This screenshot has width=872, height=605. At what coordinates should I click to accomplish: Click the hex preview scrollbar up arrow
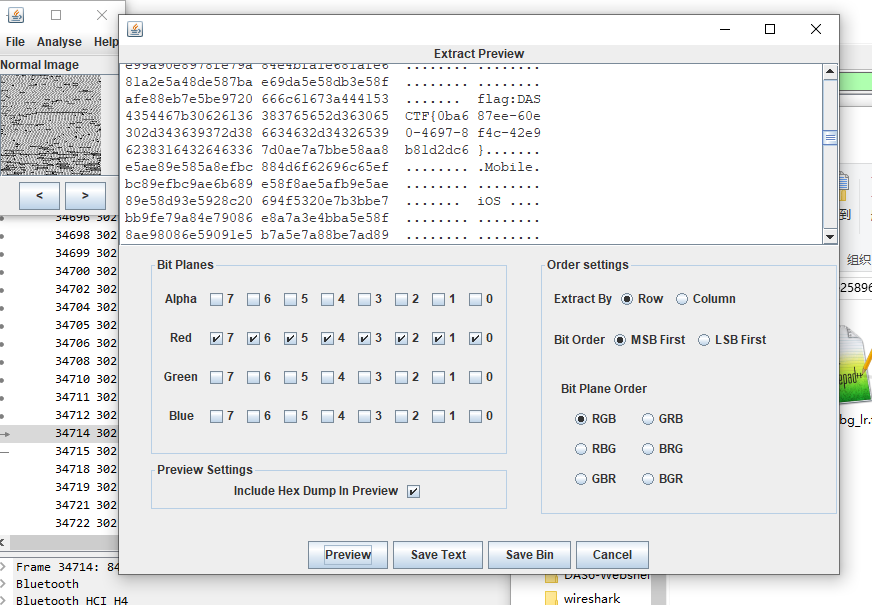829,72
